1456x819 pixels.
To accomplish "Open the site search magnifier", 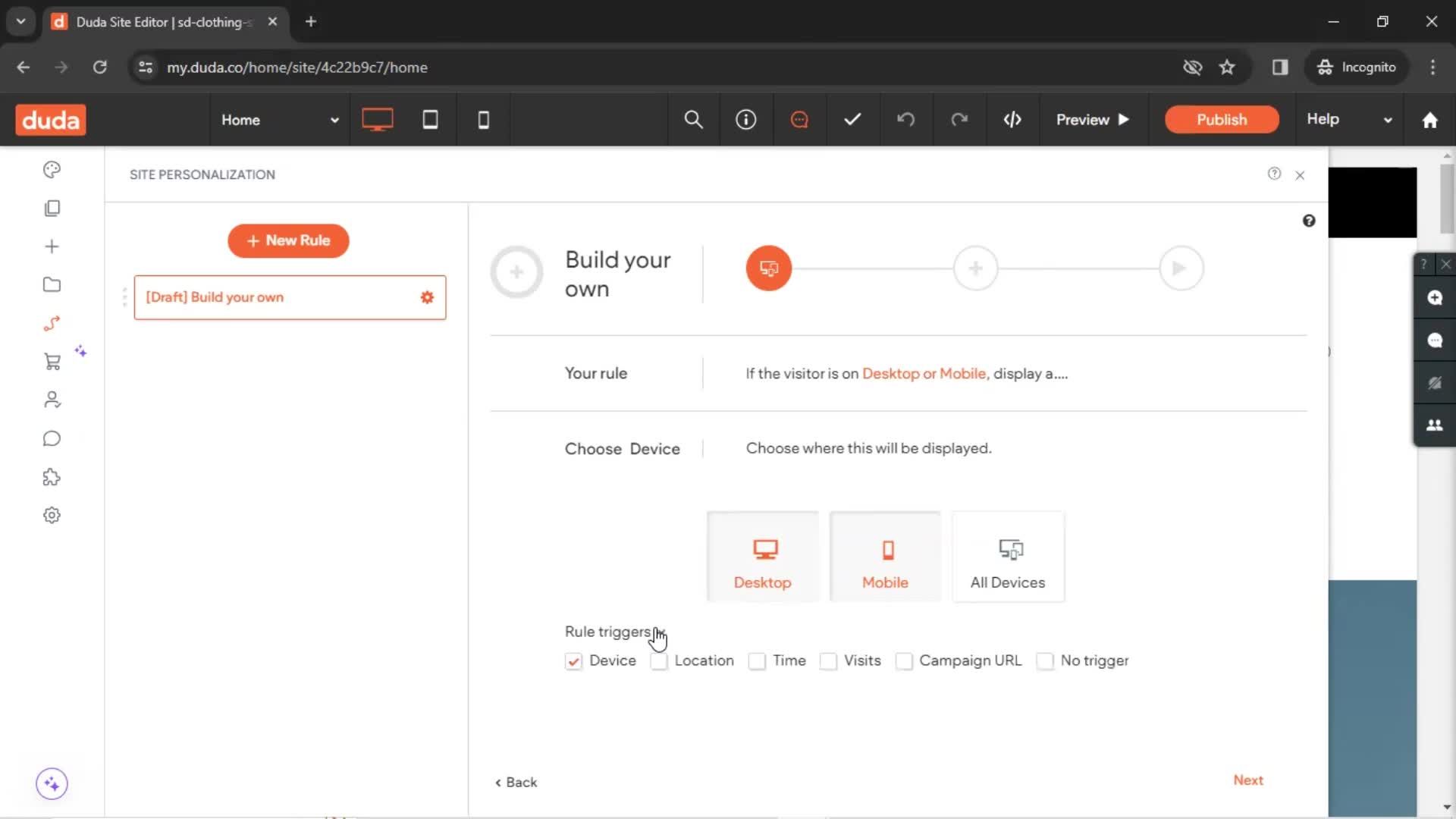I will point(693,120).
